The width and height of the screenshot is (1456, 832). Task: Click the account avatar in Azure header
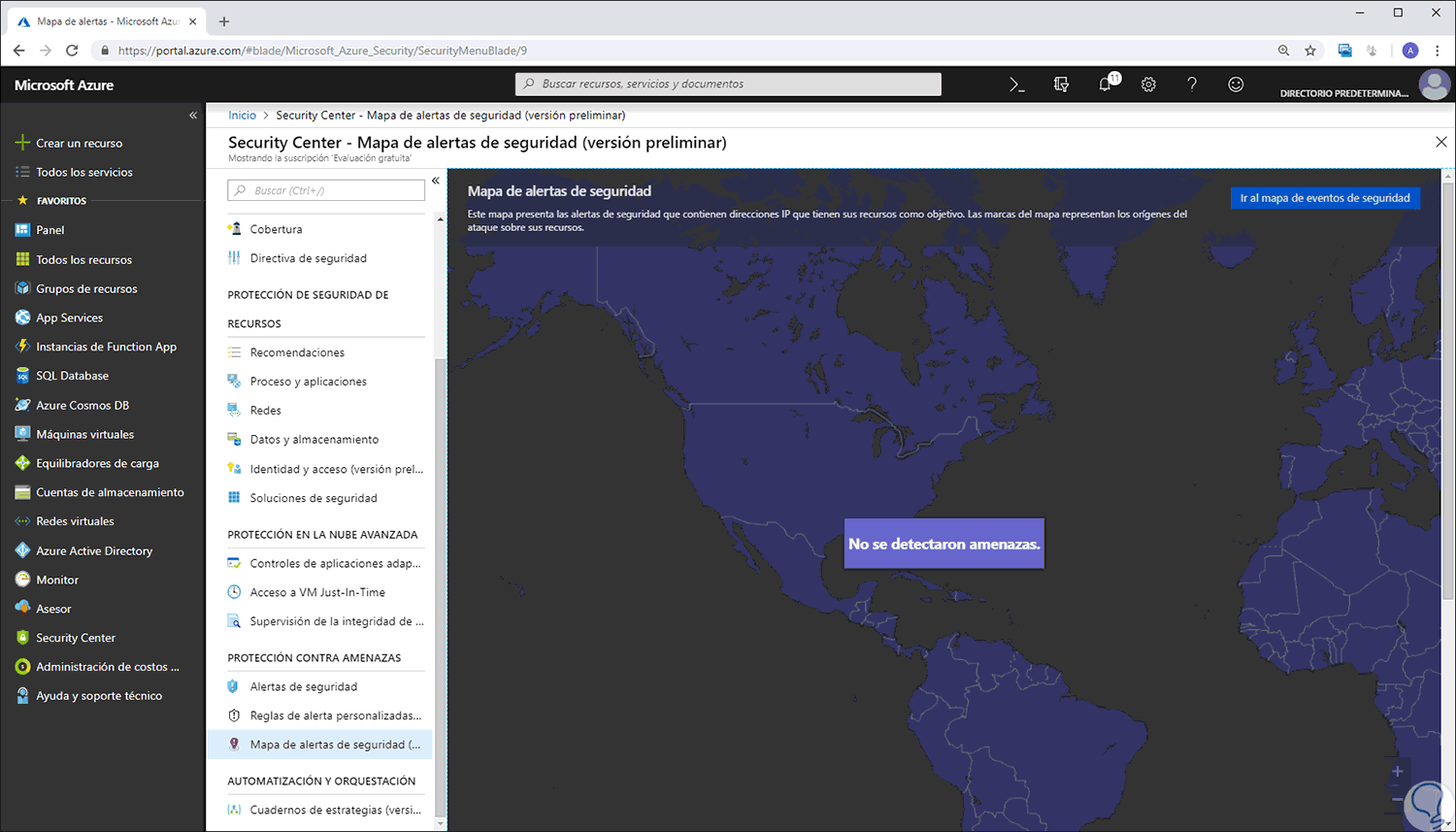[x=1434, y=84]
